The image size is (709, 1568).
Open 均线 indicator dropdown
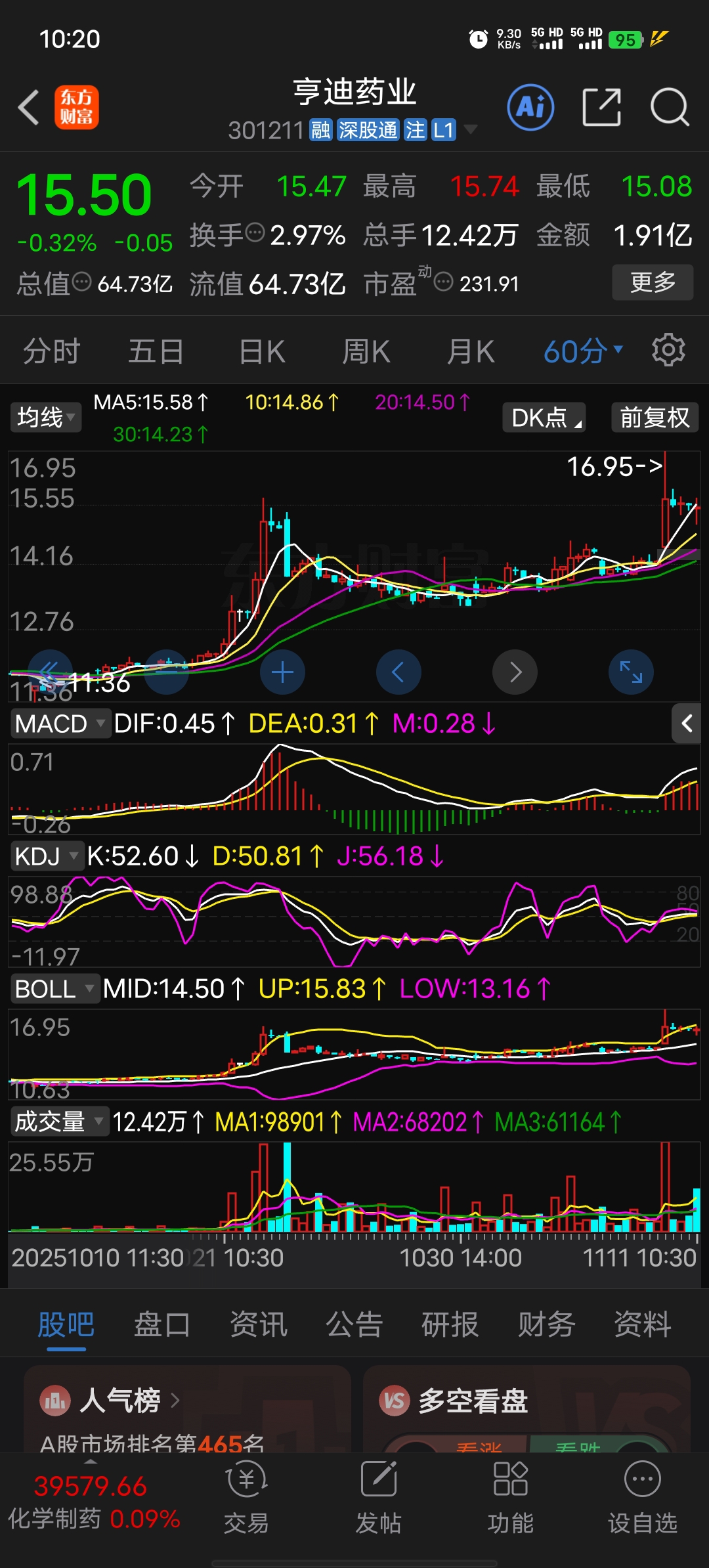coord(46,417)
